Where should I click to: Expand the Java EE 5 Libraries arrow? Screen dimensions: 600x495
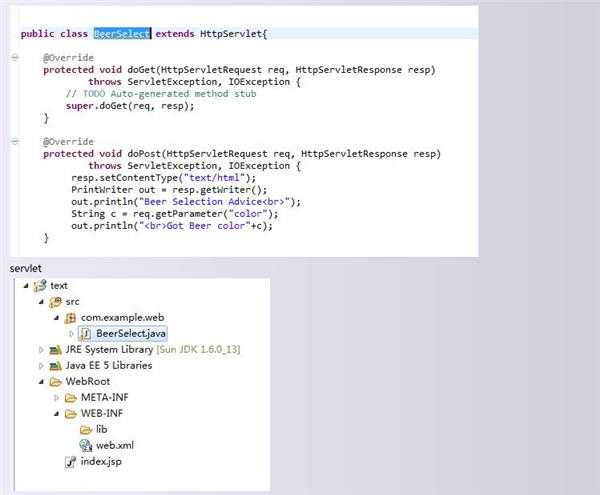coord(41,366)
